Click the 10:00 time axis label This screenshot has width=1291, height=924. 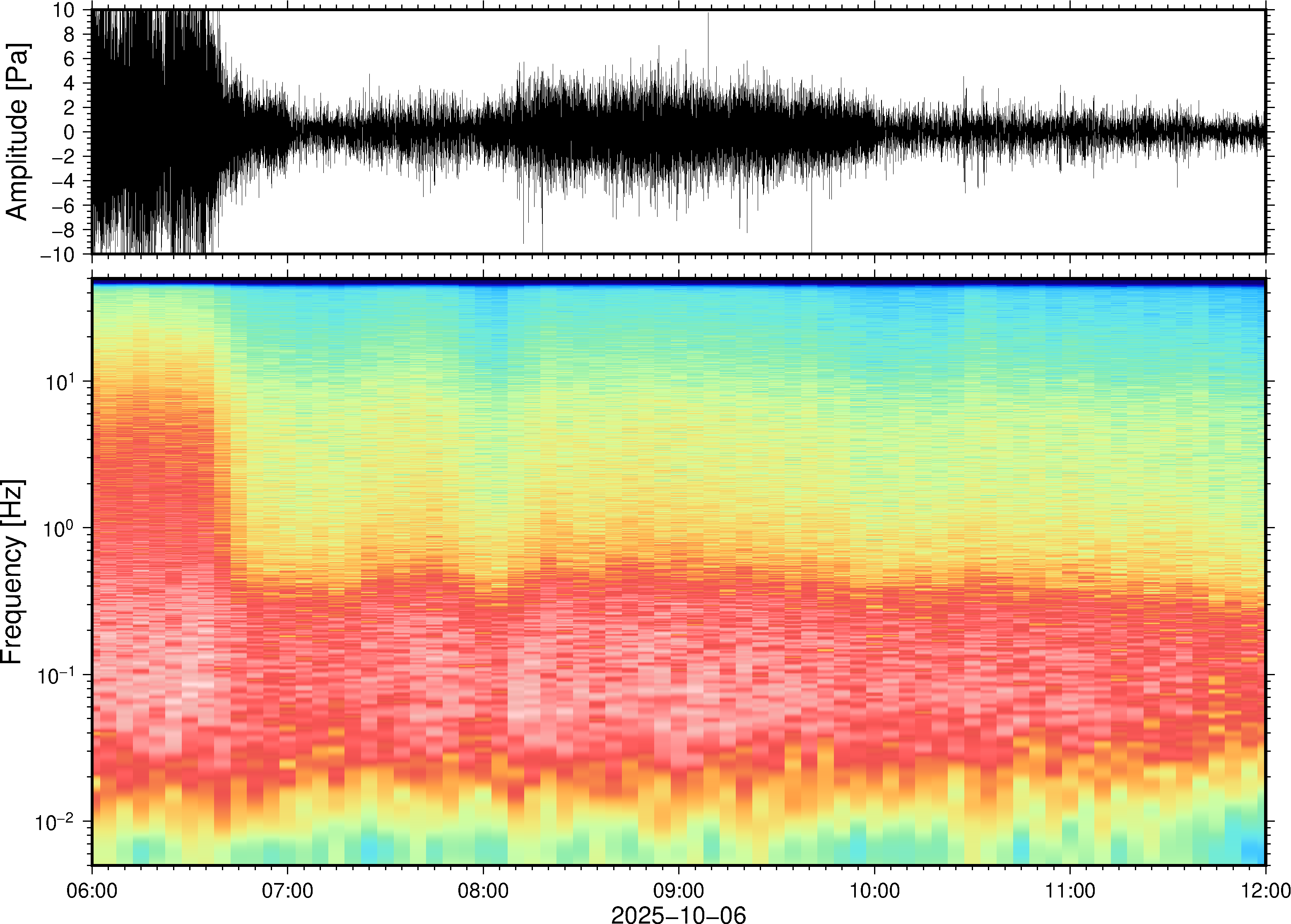click(874, 890)
